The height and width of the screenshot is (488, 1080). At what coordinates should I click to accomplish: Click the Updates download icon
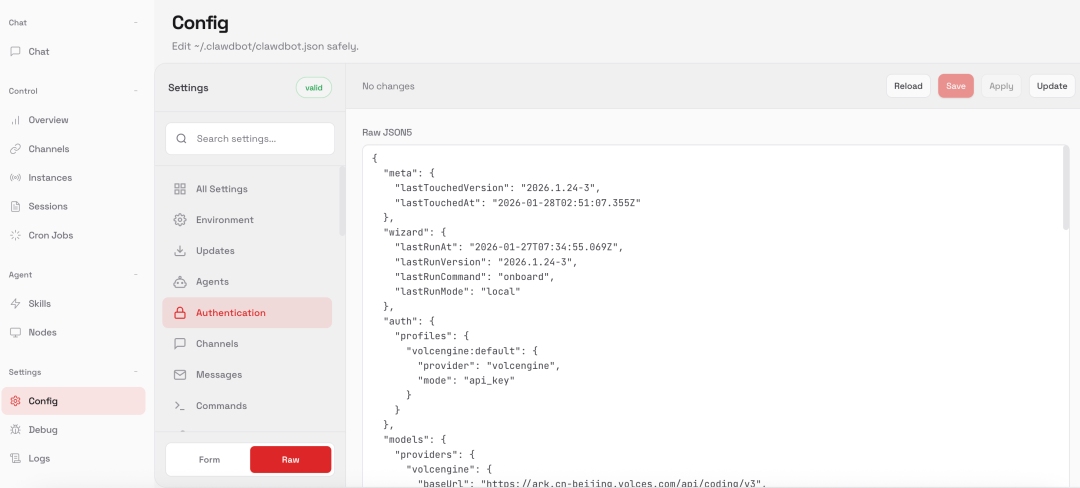point(180,251)
